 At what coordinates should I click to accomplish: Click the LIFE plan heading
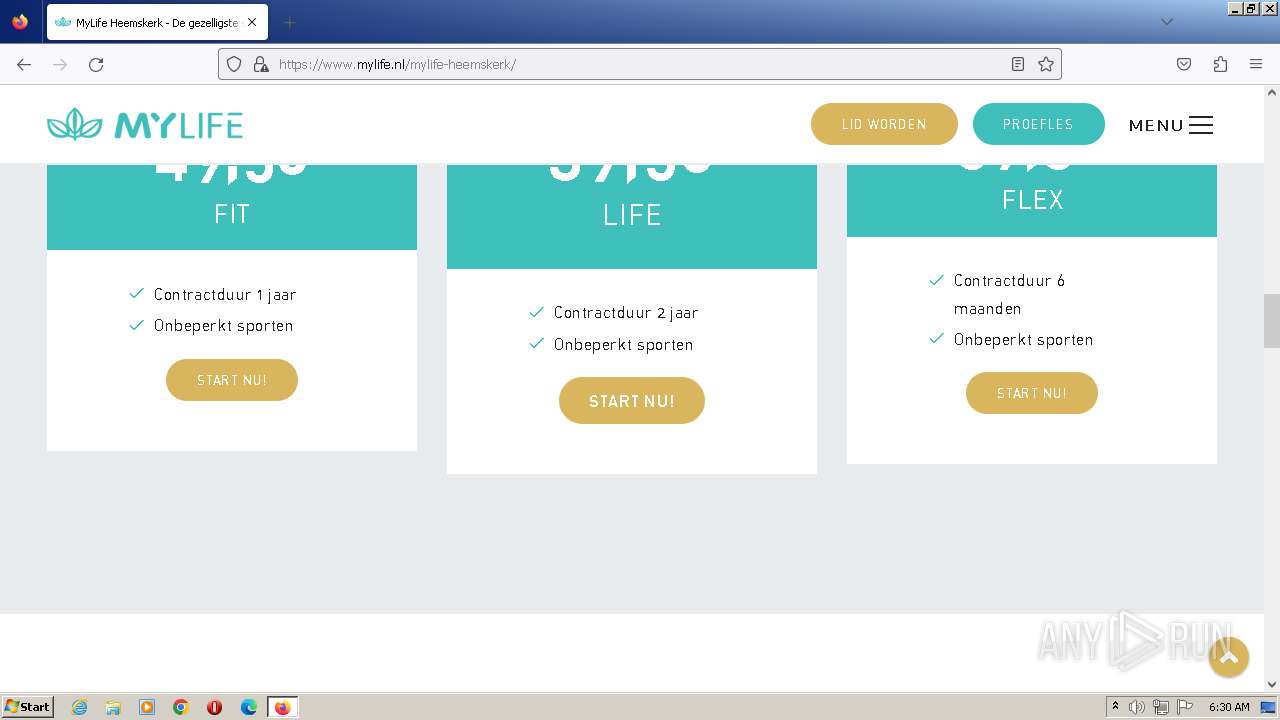[x=632, y=215]
